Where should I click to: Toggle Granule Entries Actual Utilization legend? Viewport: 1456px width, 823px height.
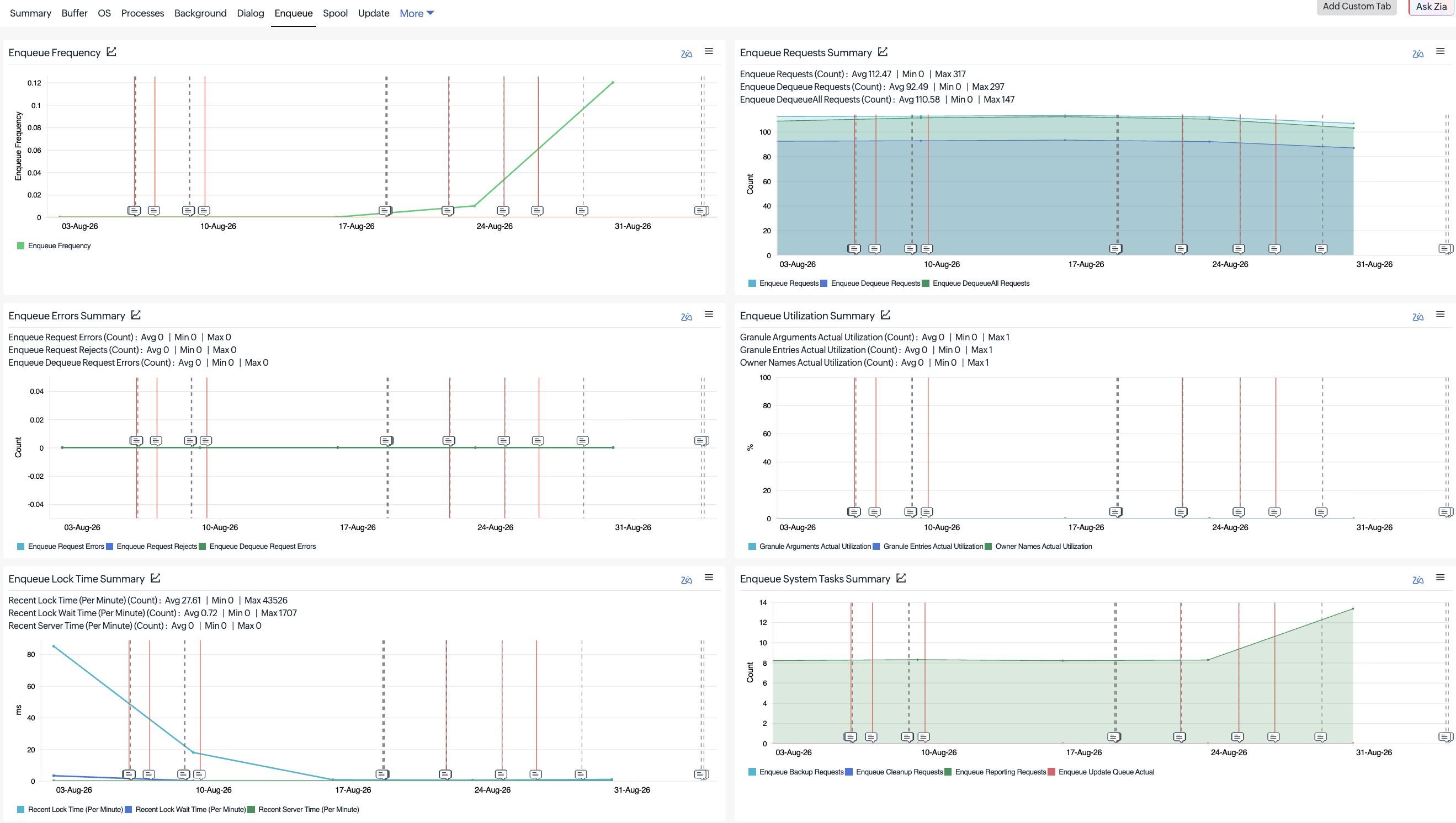click(928, 546)
